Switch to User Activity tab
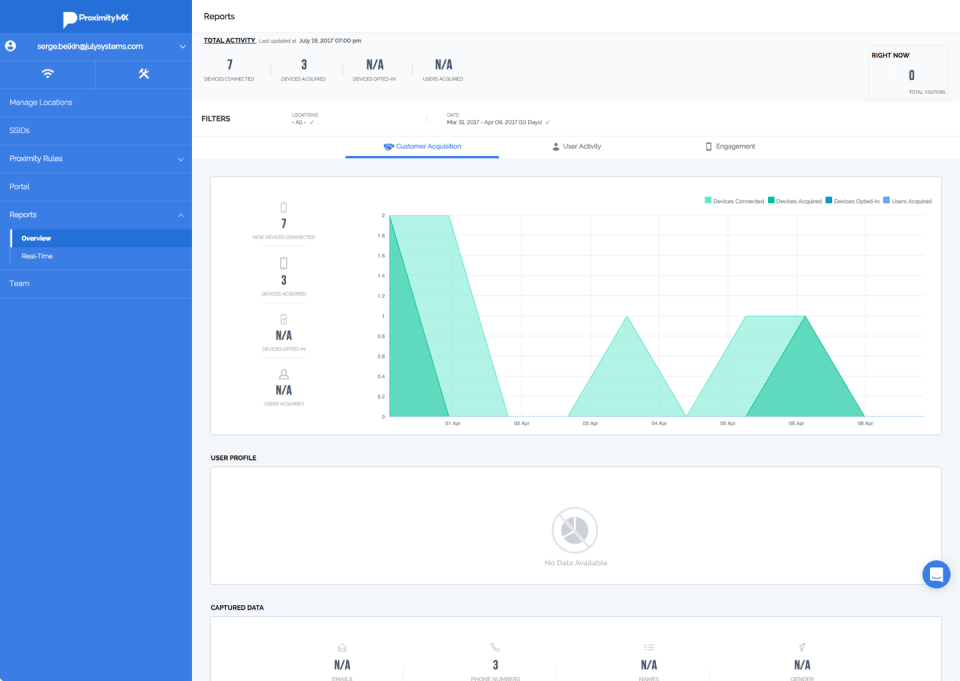Screen dimensions: 960x681 576,147
